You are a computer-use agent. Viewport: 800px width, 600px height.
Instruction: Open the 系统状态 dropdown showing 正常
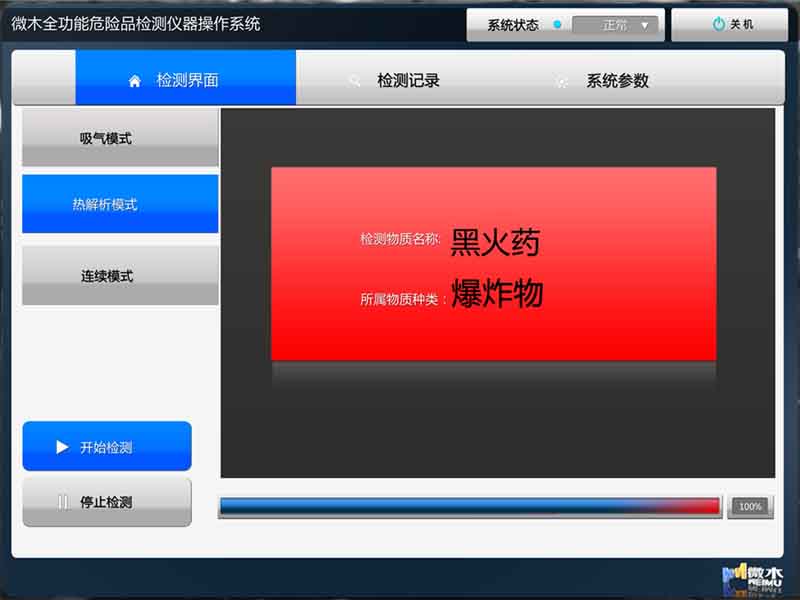(x=613, y=25)
